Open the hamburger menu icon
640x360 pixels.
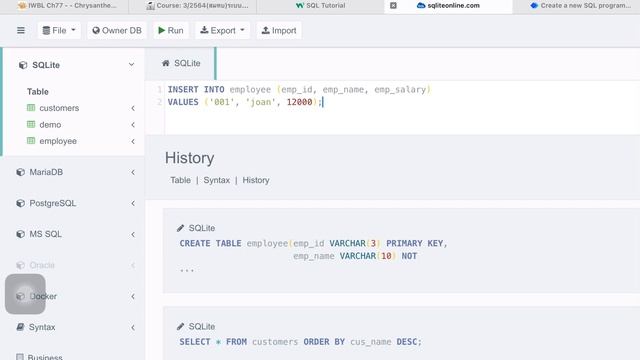tap(21, 31)
